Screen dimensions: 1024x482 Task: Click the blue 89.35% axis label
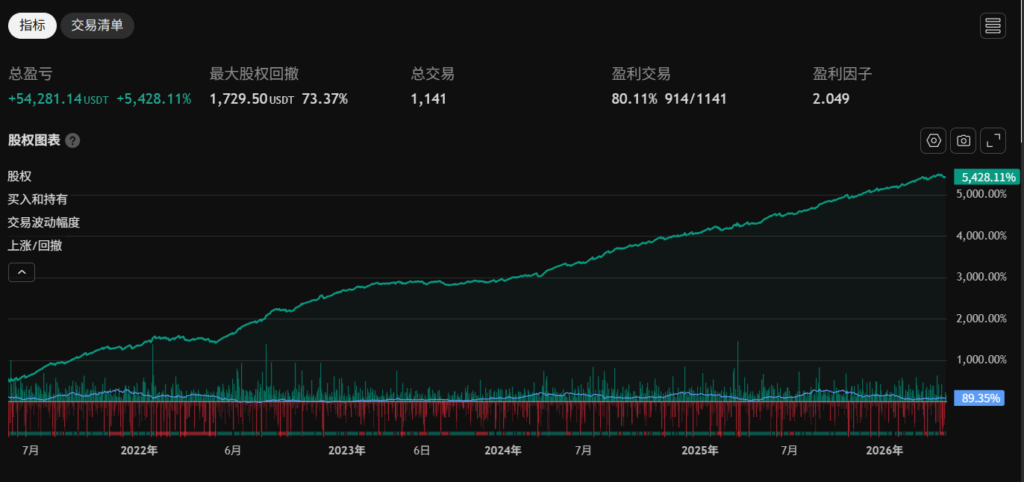tap(978, 398)
